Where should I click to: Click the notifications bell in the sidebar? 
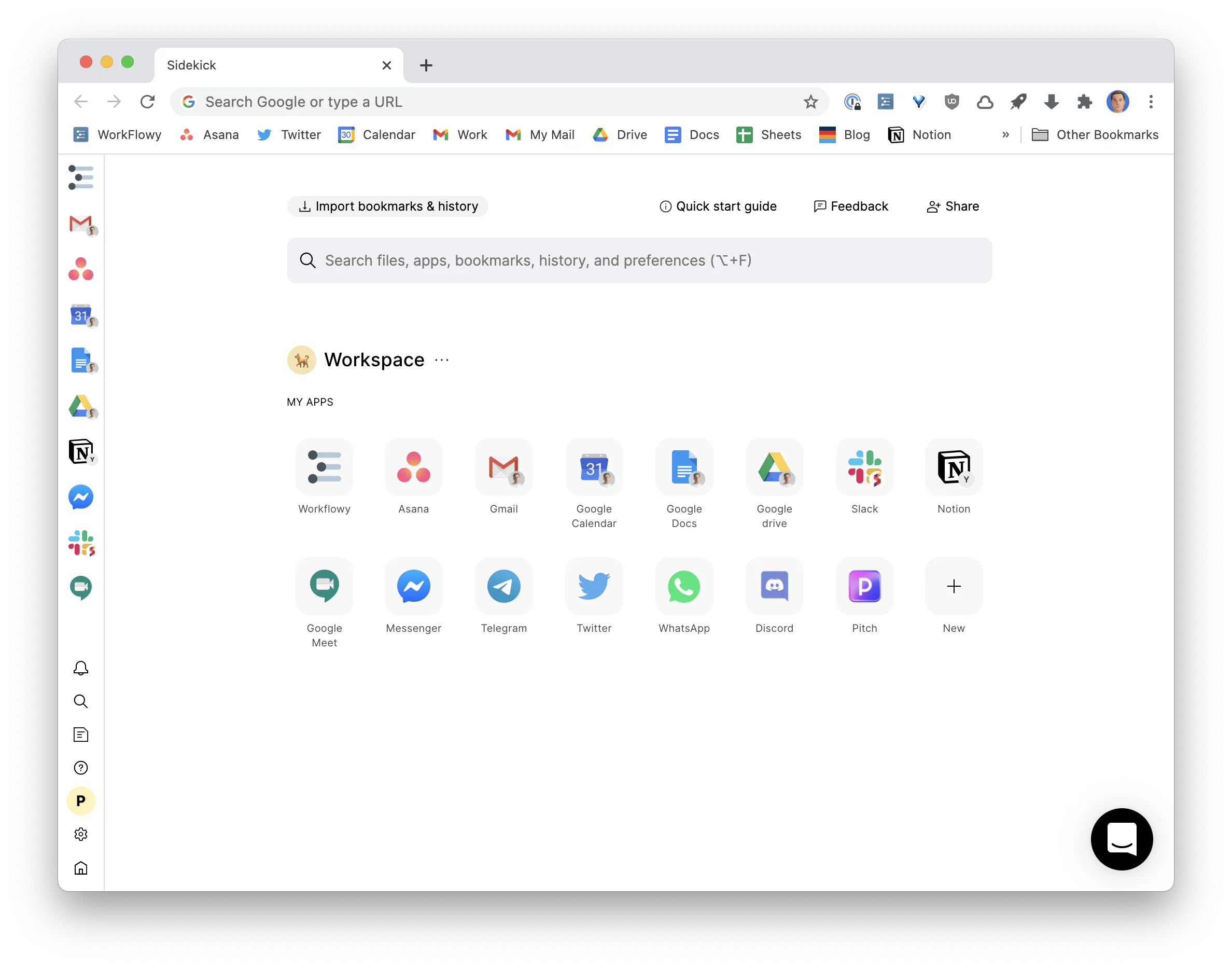point(80,668)
